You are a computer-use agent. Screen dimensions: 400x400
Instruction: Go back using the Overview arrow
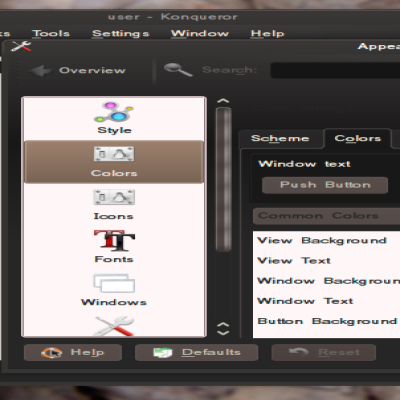click(x=77, y=70)
